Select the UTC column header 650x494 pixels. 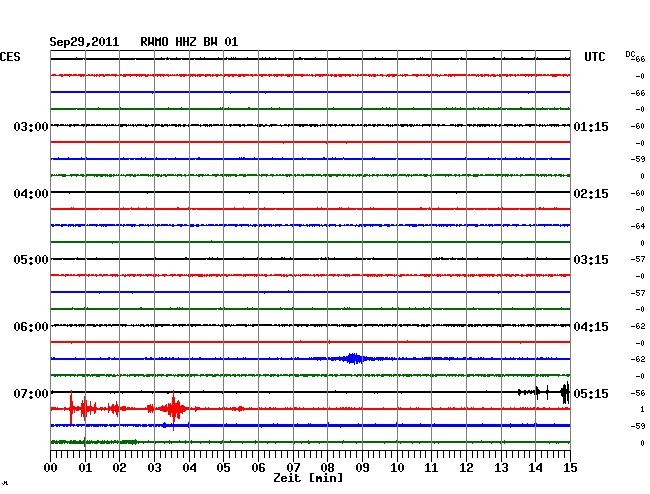coord(594,57)
